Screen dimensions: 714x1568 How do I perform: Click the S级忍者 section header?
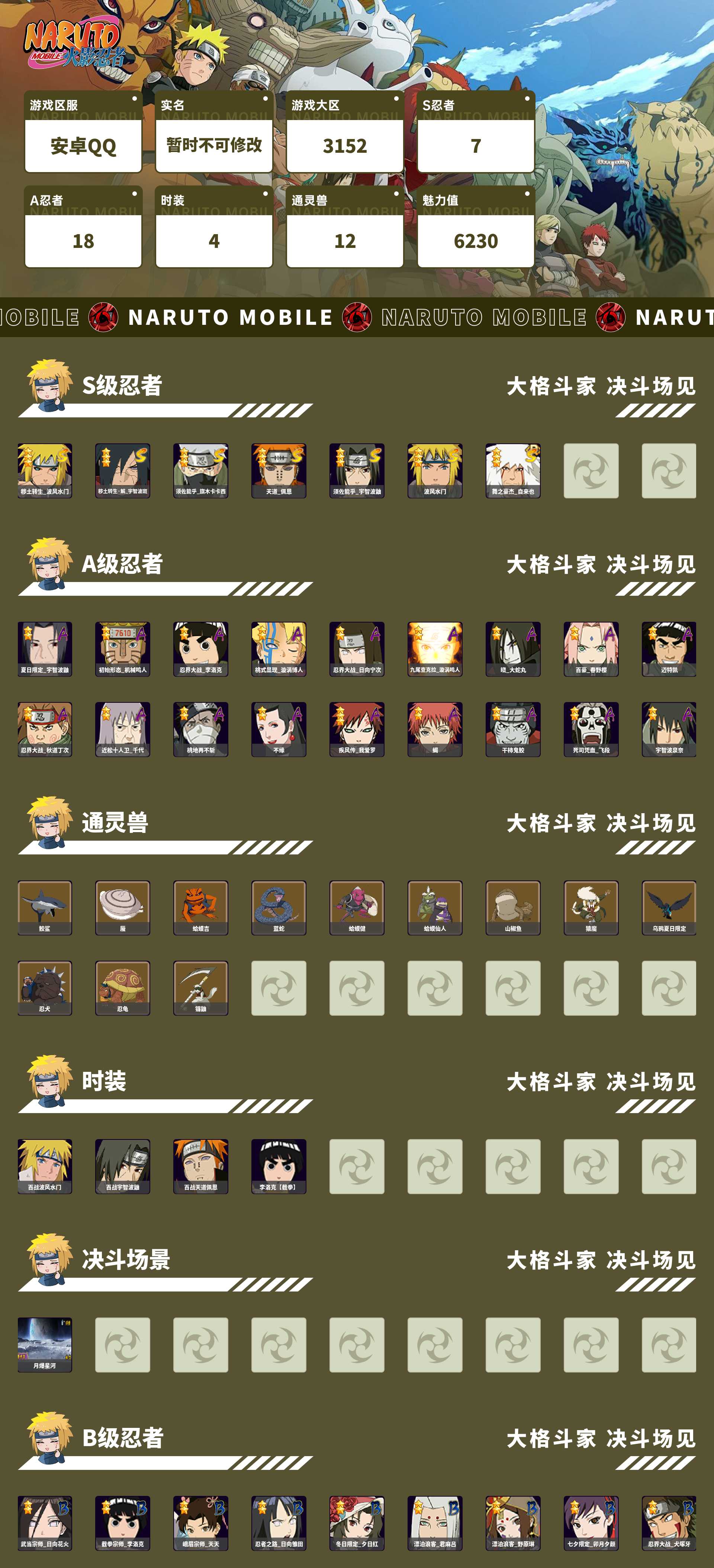click(x=122, y=385)
